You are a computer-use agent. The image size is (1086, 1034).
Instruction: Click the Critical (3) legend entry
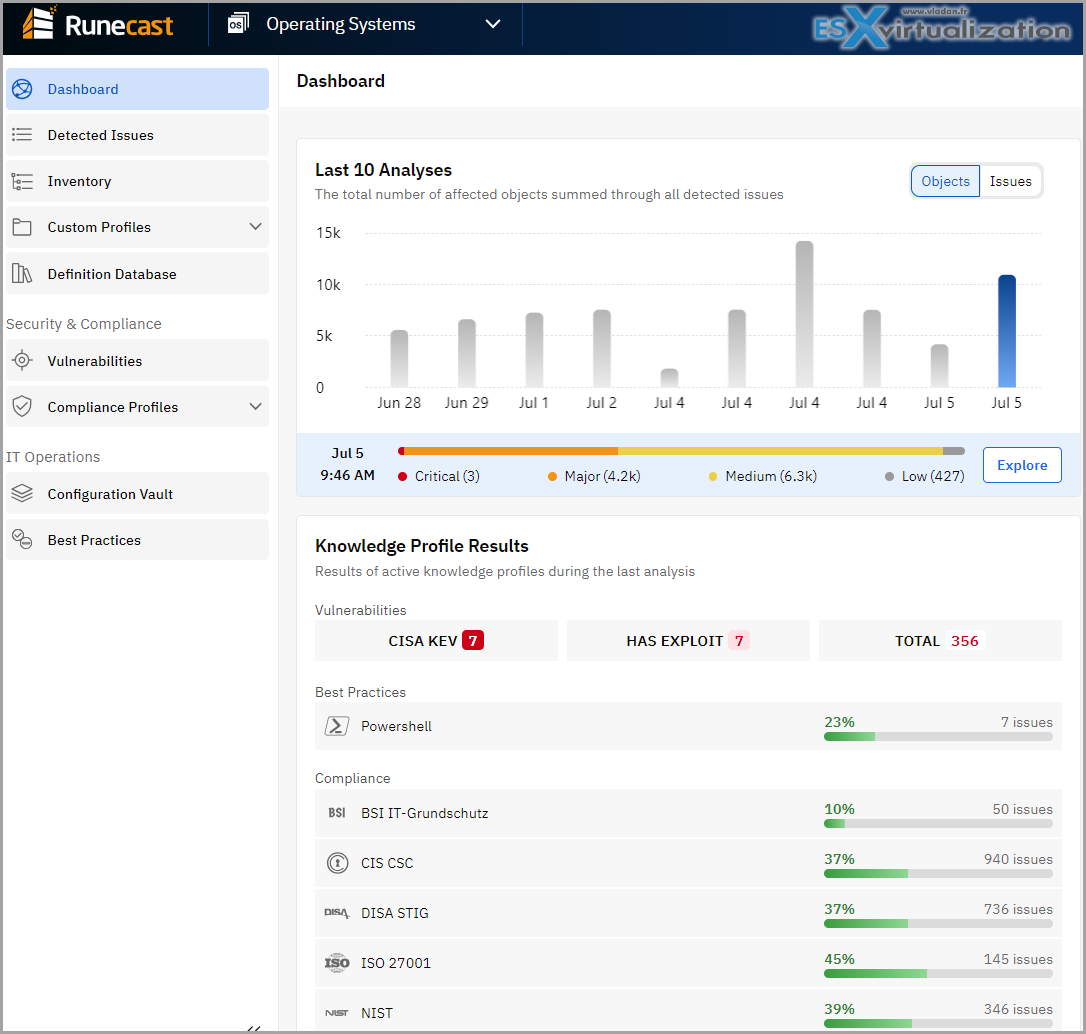point(439,476)
